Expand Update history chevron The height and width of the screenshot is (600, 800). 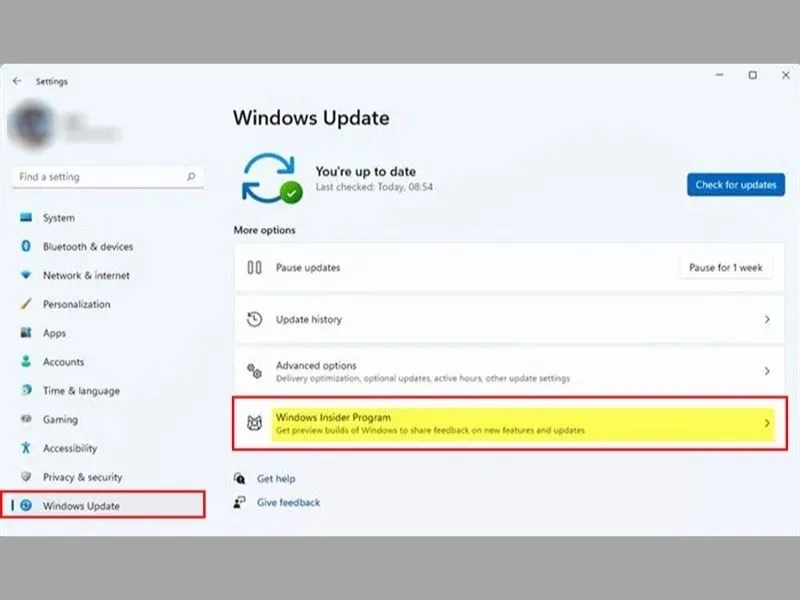[x=767, y=319]
